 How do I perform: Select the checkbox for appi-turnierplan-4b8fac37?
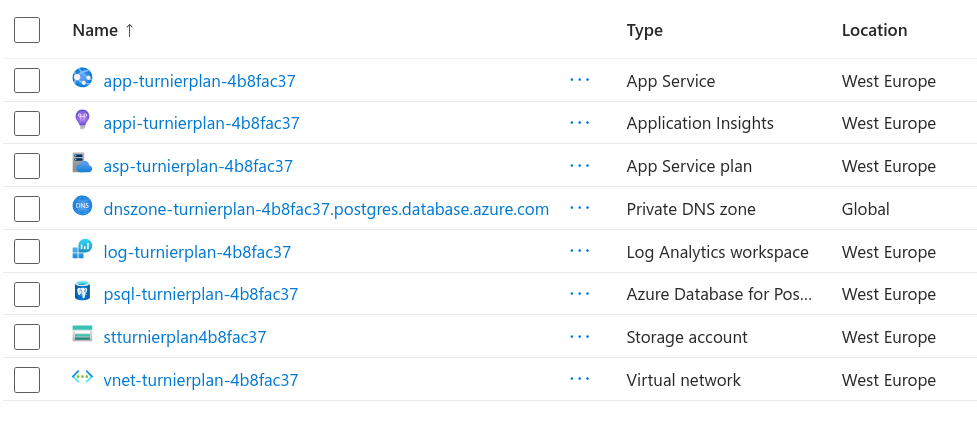(27, 123)
